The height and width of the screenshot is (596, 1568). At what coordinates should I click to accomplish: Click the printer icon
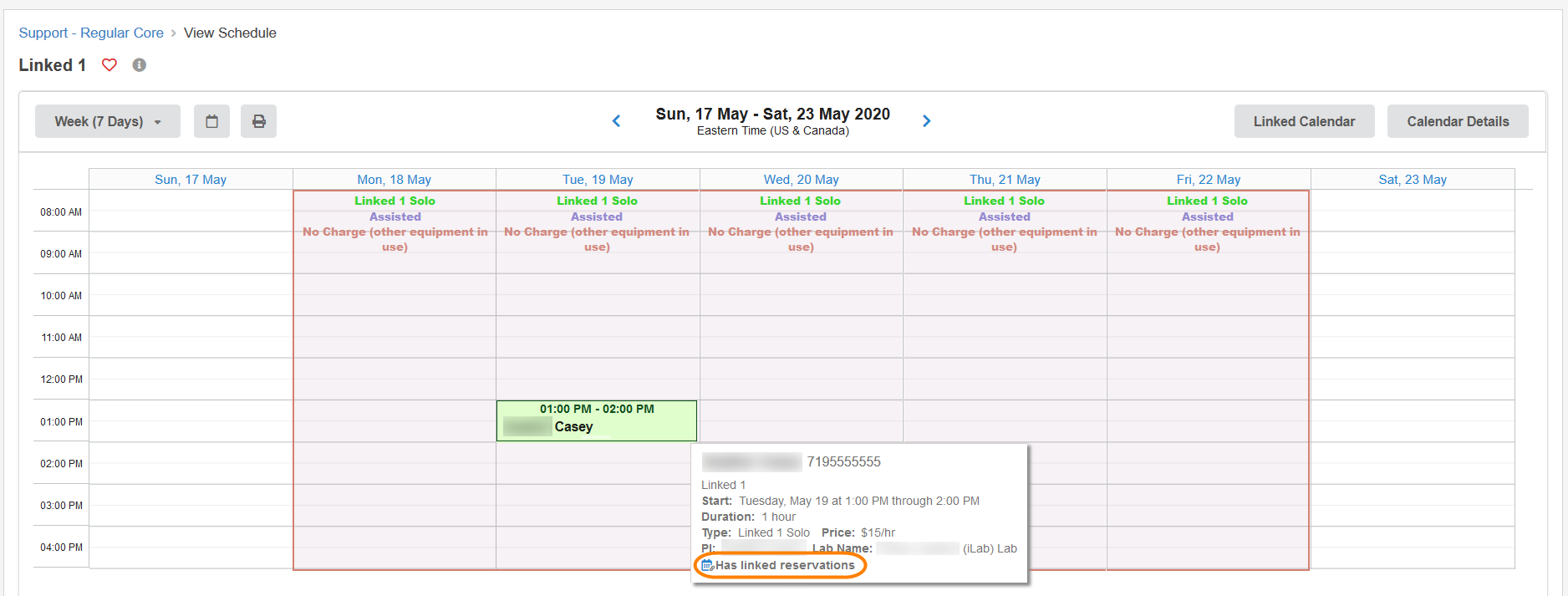(x=259, y=121)
